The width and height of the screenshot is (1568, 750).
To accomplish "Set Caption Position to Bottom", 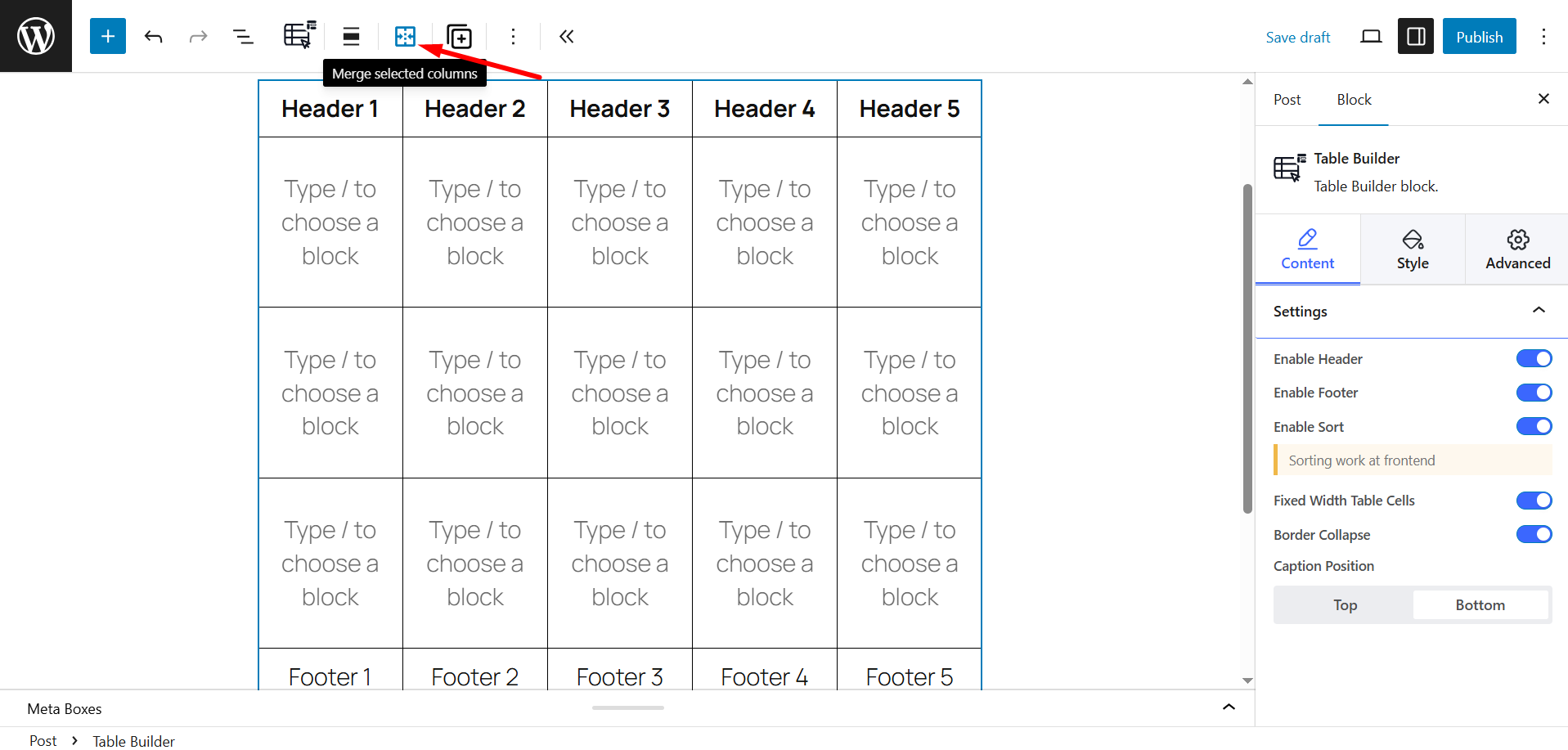I will coord(1480,604).
